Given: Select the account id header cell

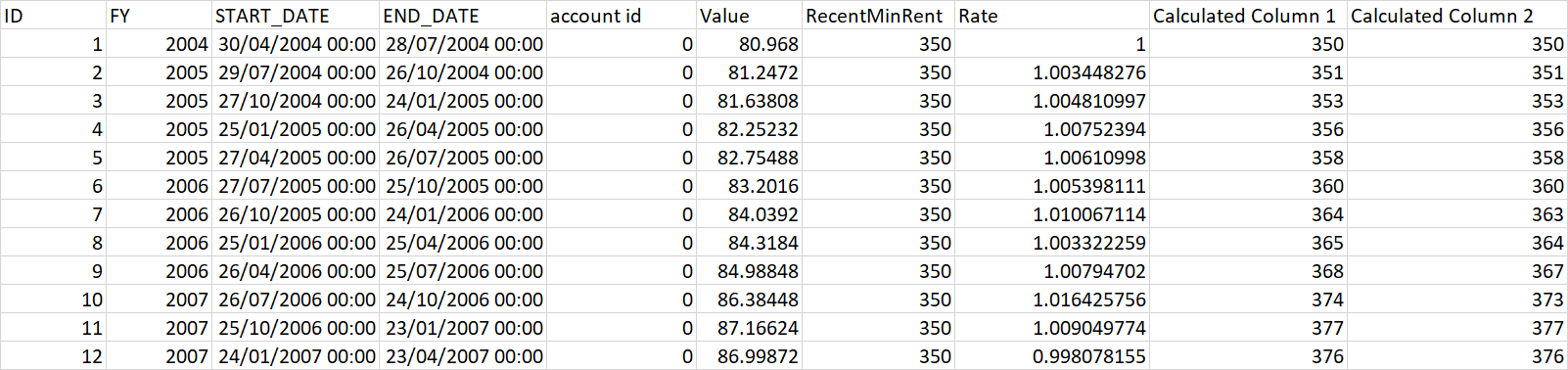Looking at the screenshot, I should [621, 16].
